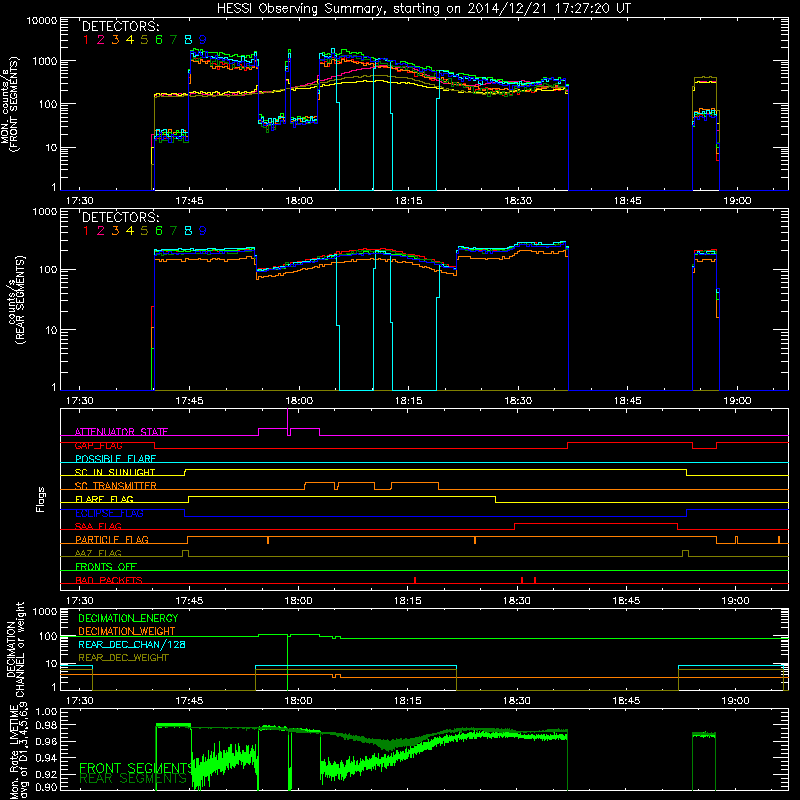Click the DECIMATION_ENERGY legend label
Screen dimensions: 800x800
pyautogui.click(x=128, y=618)
